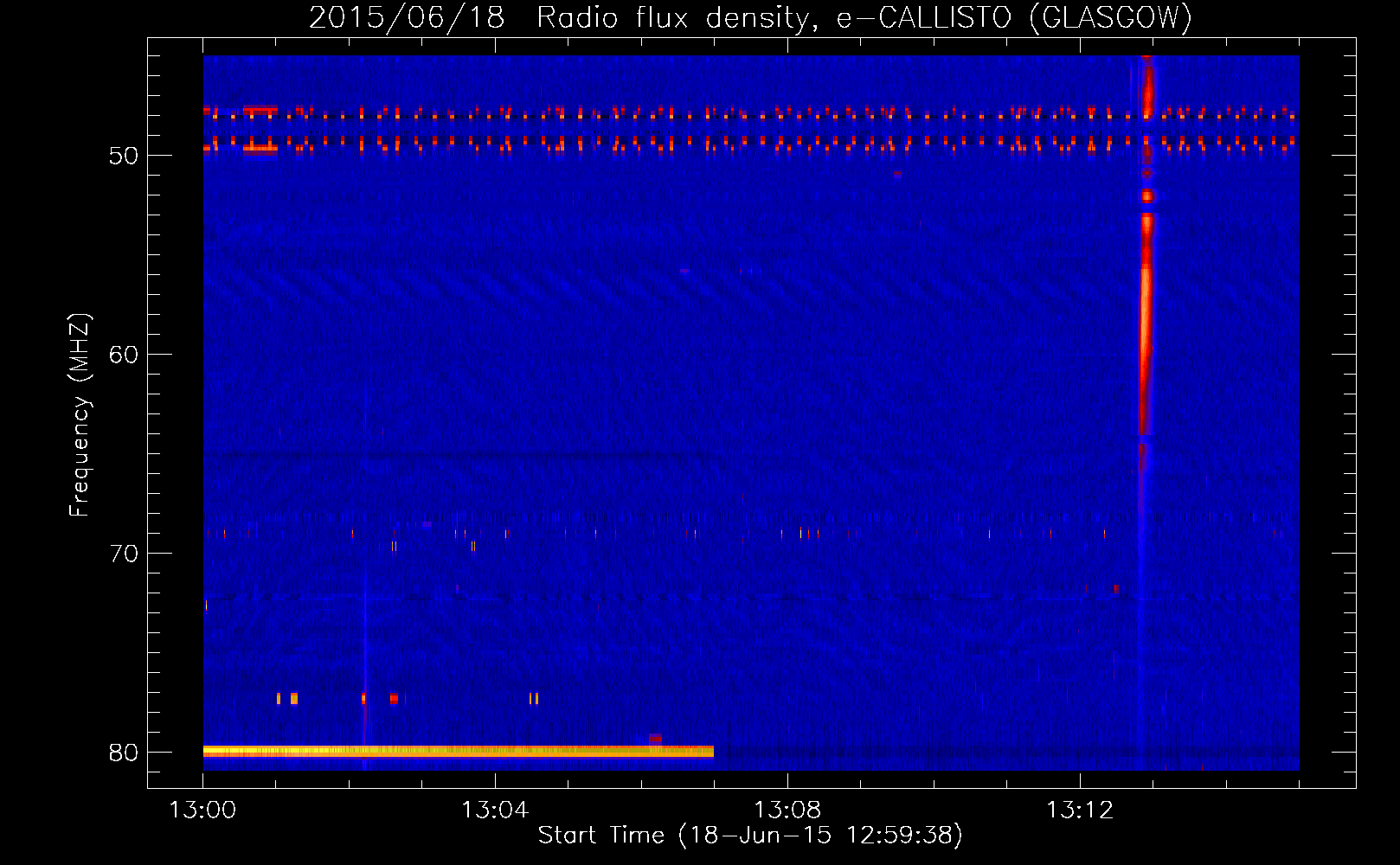Click the 50 frequency tick label
Viewport: 1400px width, 865px height.
[x=124, y=156]
